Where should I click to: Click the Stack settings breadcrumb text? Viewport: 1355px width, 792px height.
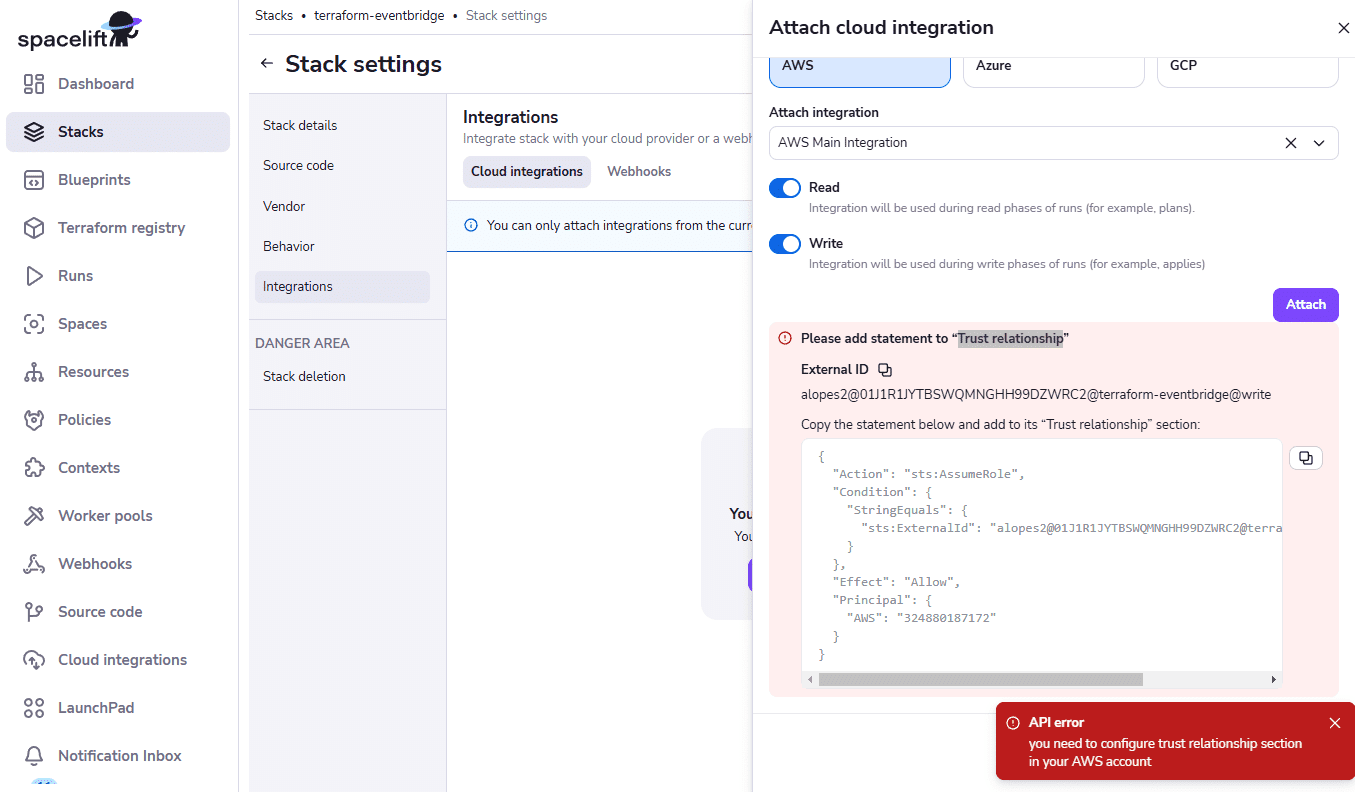[506, 16]
